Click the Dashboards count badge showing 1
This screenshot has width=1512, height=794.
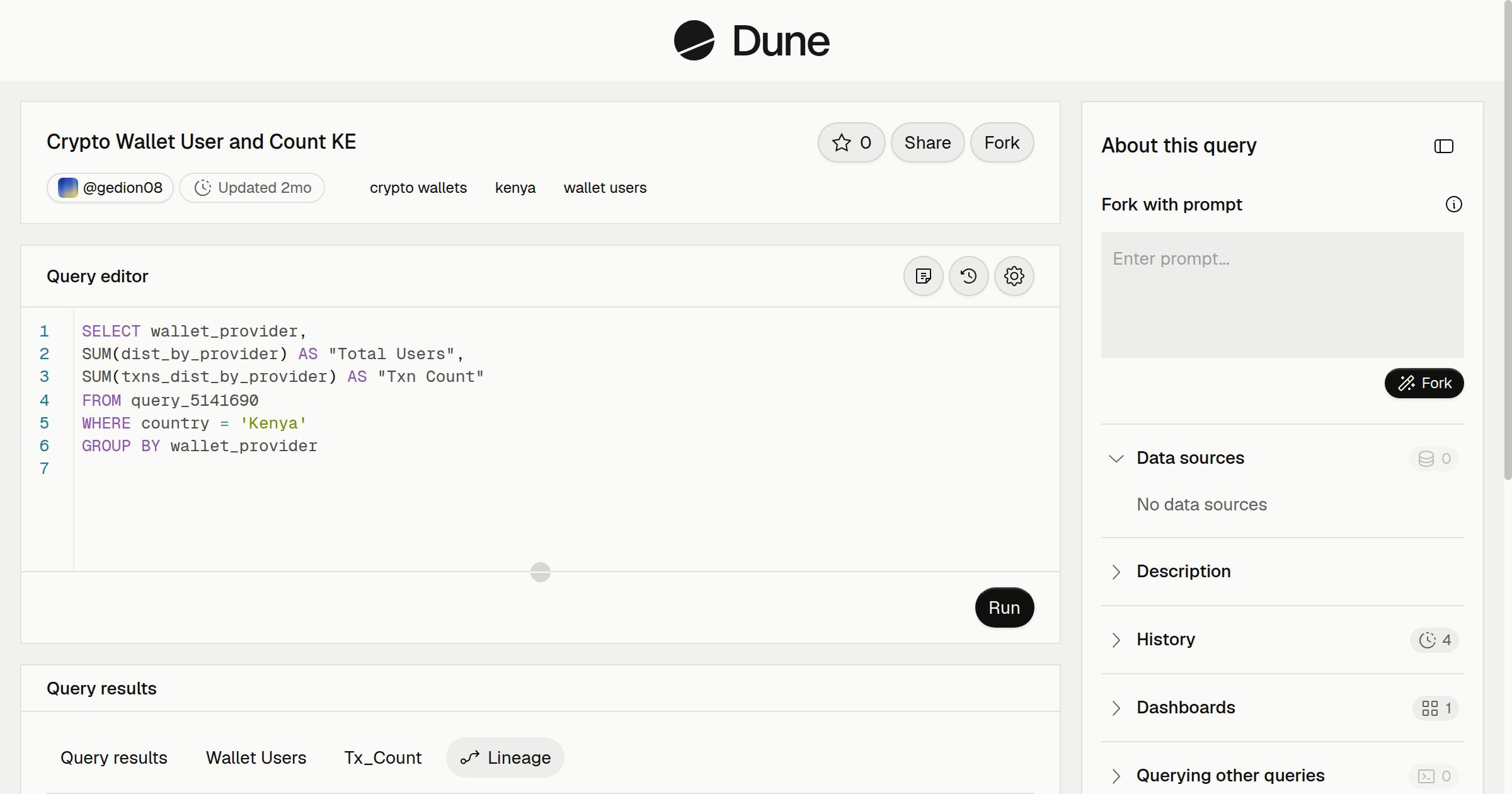pyautogui.click(x=1436, y=708)
